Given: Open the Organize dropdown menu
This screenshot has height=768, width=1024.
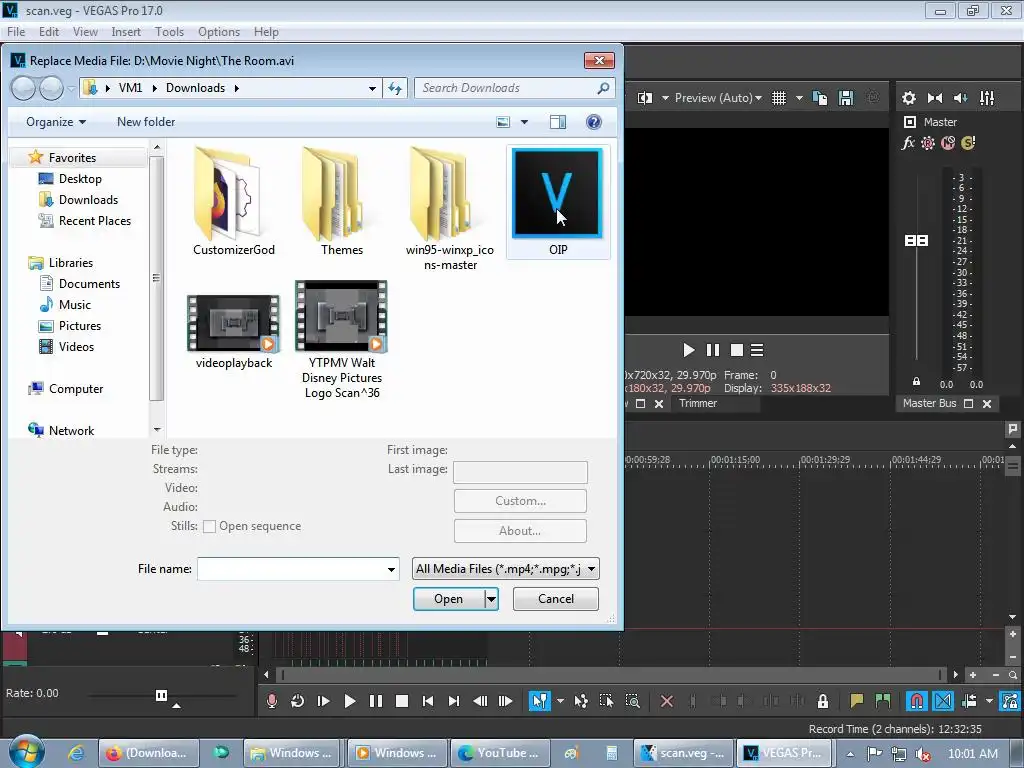Looking at the screenshot, I should [56, 121].
